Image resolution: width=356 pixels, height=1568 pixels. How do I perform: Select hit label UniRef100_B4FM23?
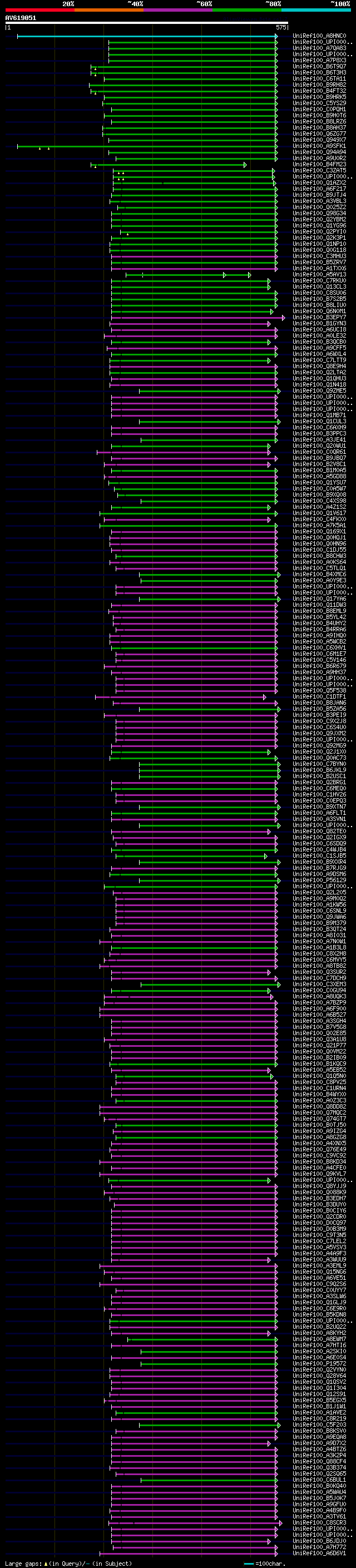pyautogui.click(x=319, y=164)
